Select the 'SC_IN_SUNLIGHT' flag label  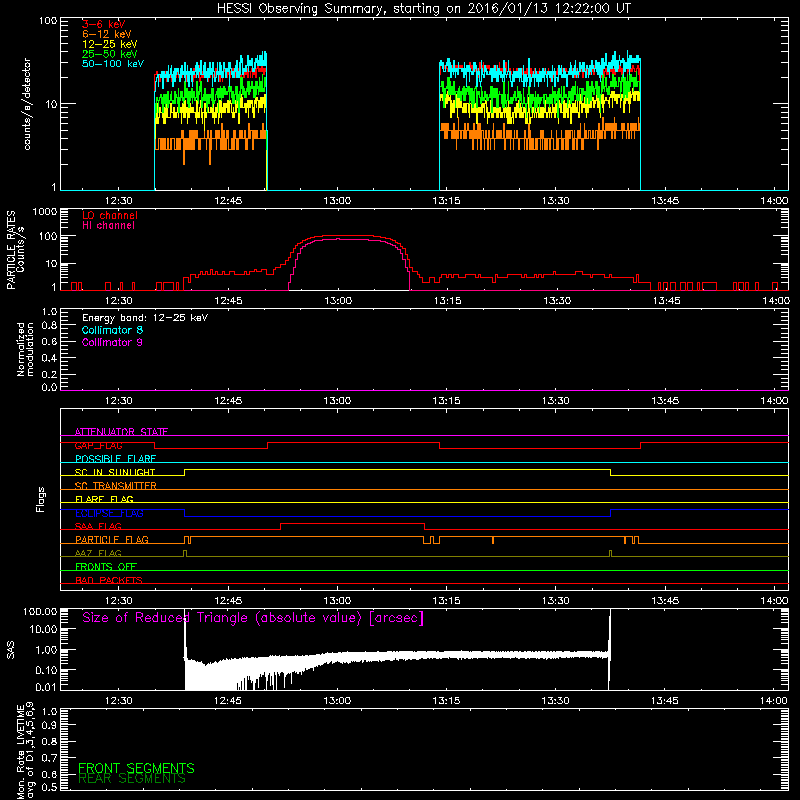tap(115, 472)
